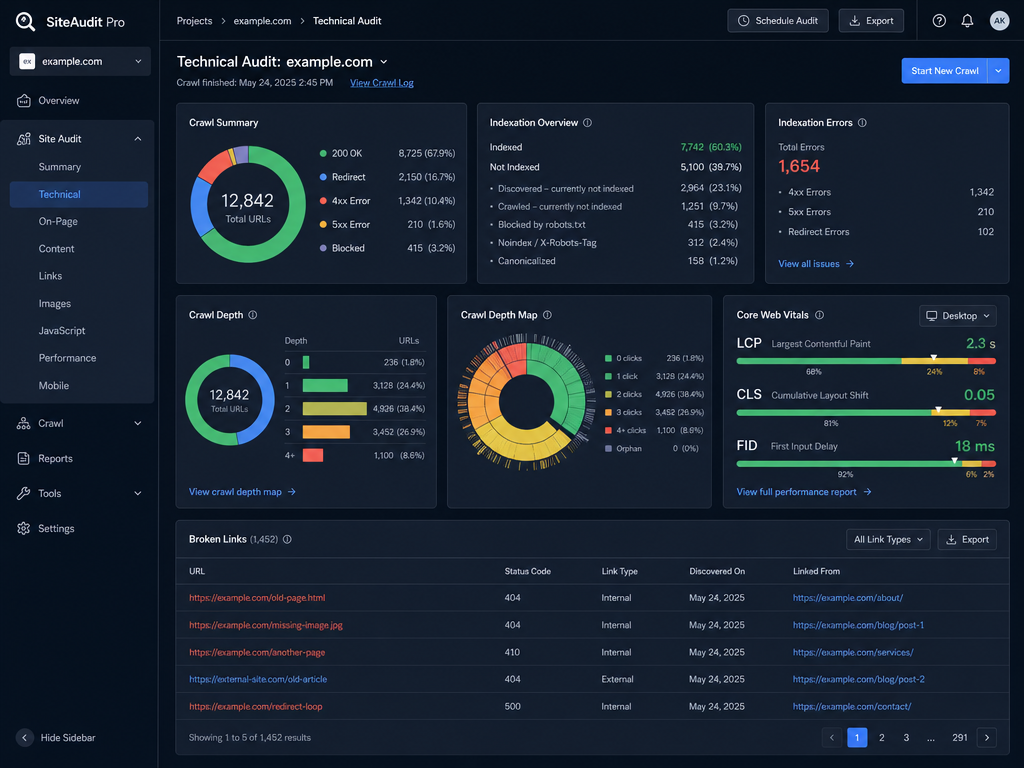
Task: Click the Crawl Depth Map sunburst chart
Action: [x=526, y=401]
